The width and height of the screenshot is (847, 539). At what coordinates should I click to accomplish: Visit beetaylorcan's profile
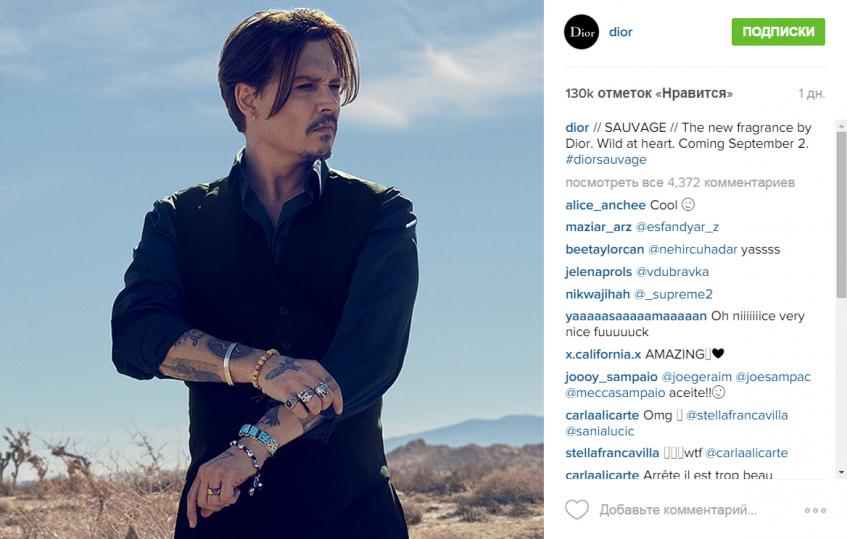click(x=604, y=250)
